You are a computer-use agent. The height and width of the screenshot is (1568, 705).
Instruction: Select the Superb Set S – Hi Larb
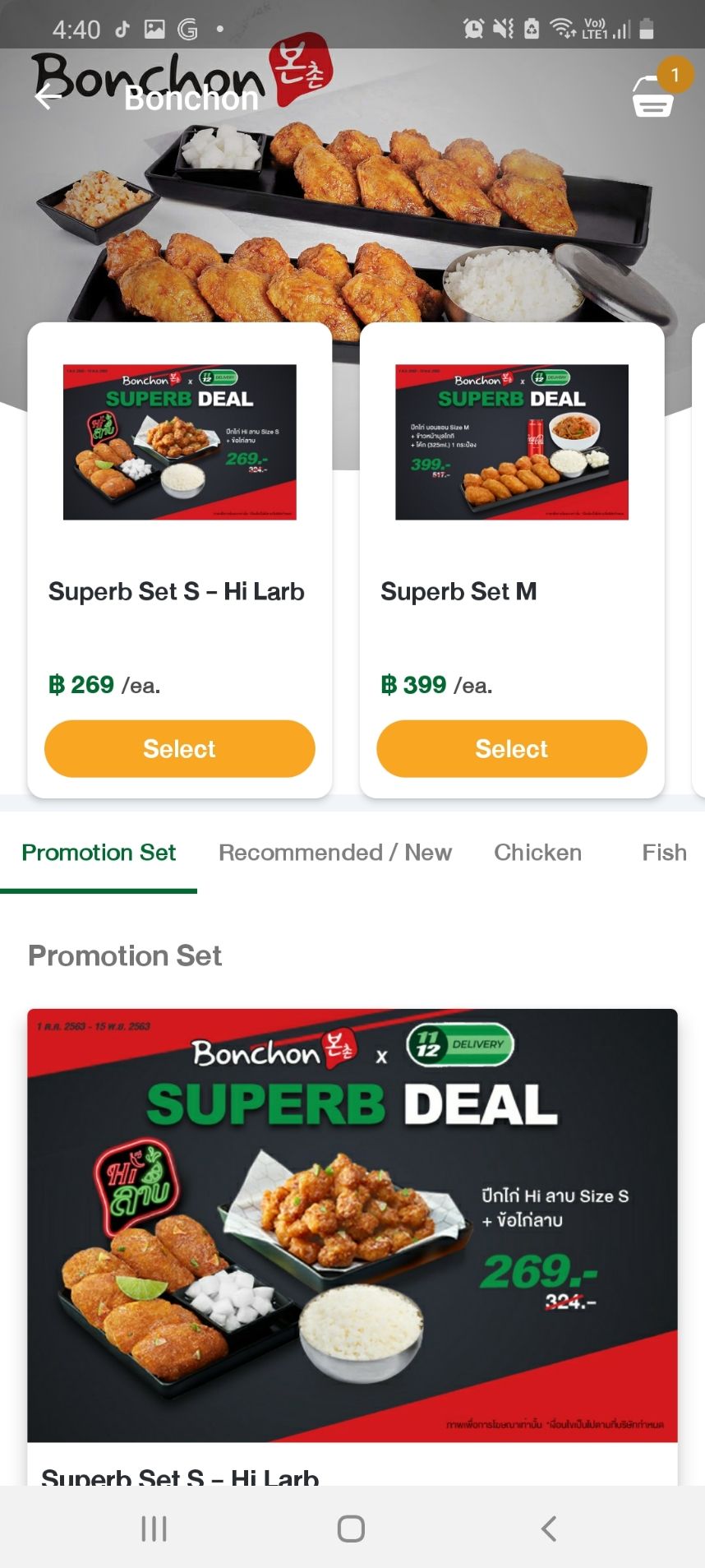[x=180, y=749]
